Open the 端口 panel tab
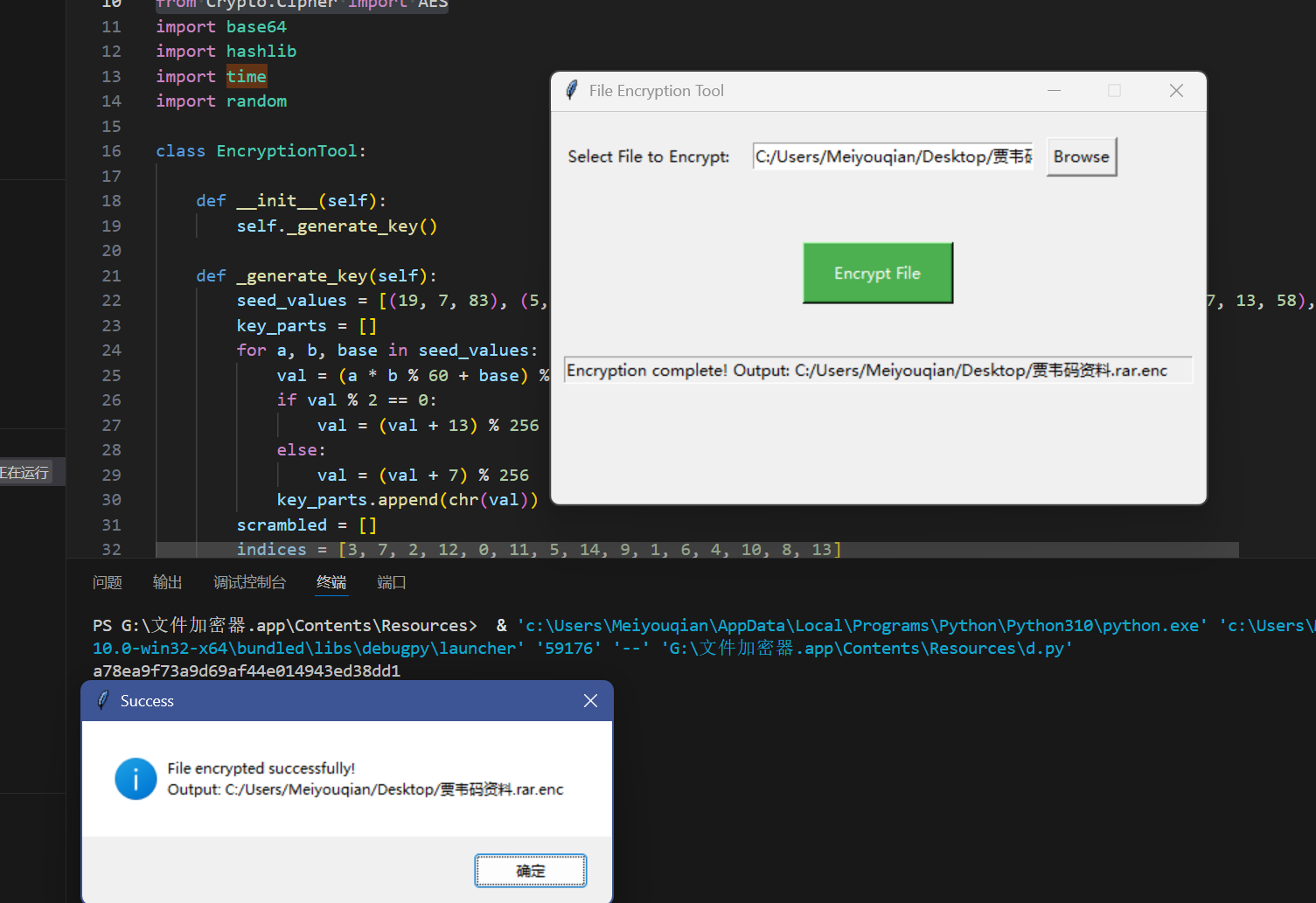 point(391,582)
